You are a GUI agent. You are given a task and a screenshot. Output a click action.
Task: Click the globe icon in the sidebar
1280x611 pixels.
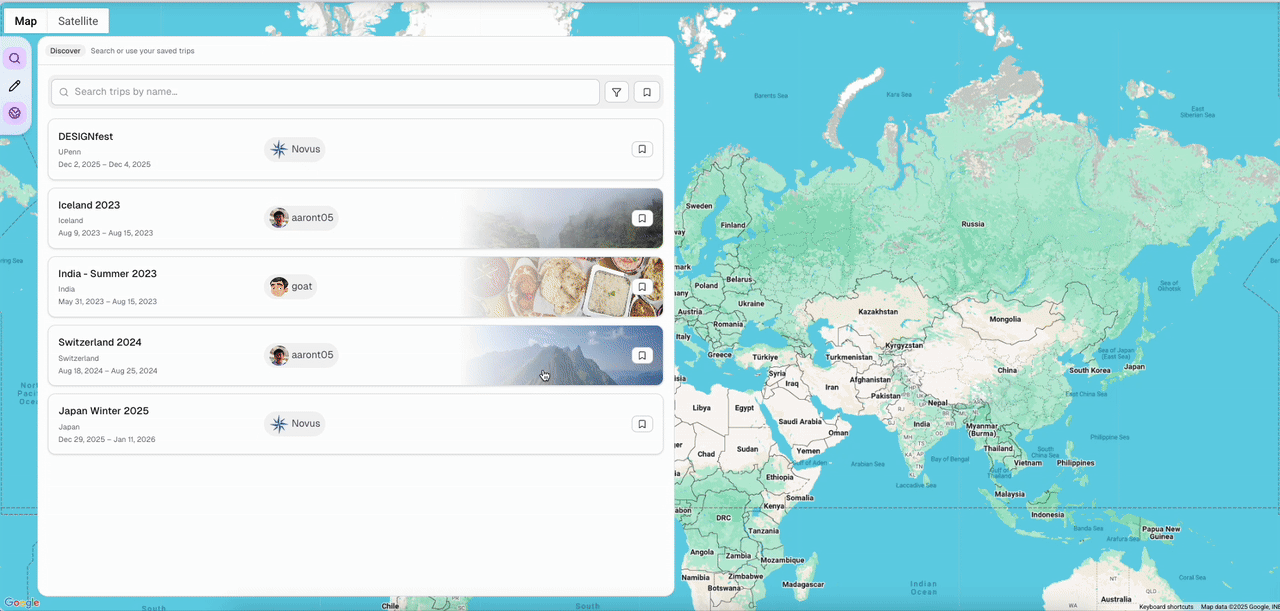15,113
